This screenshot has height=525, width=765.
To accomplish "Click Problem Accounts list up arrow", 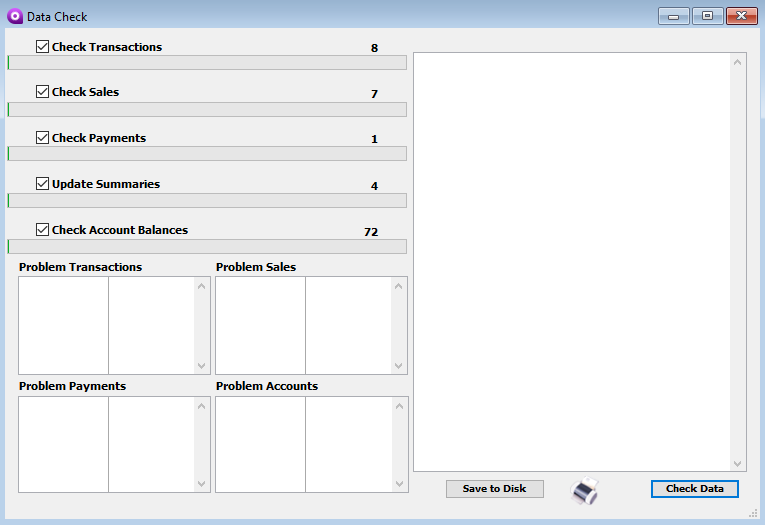I will coord(399,406).
